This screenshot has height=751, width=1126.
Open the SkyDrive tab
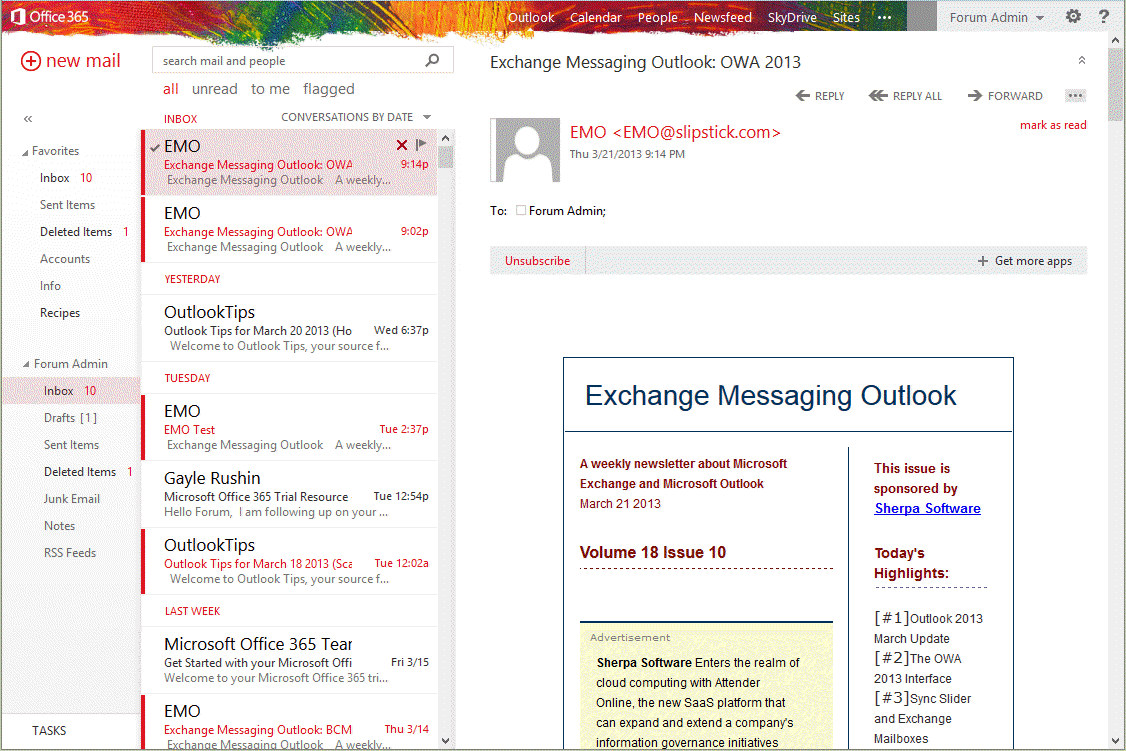792,17
